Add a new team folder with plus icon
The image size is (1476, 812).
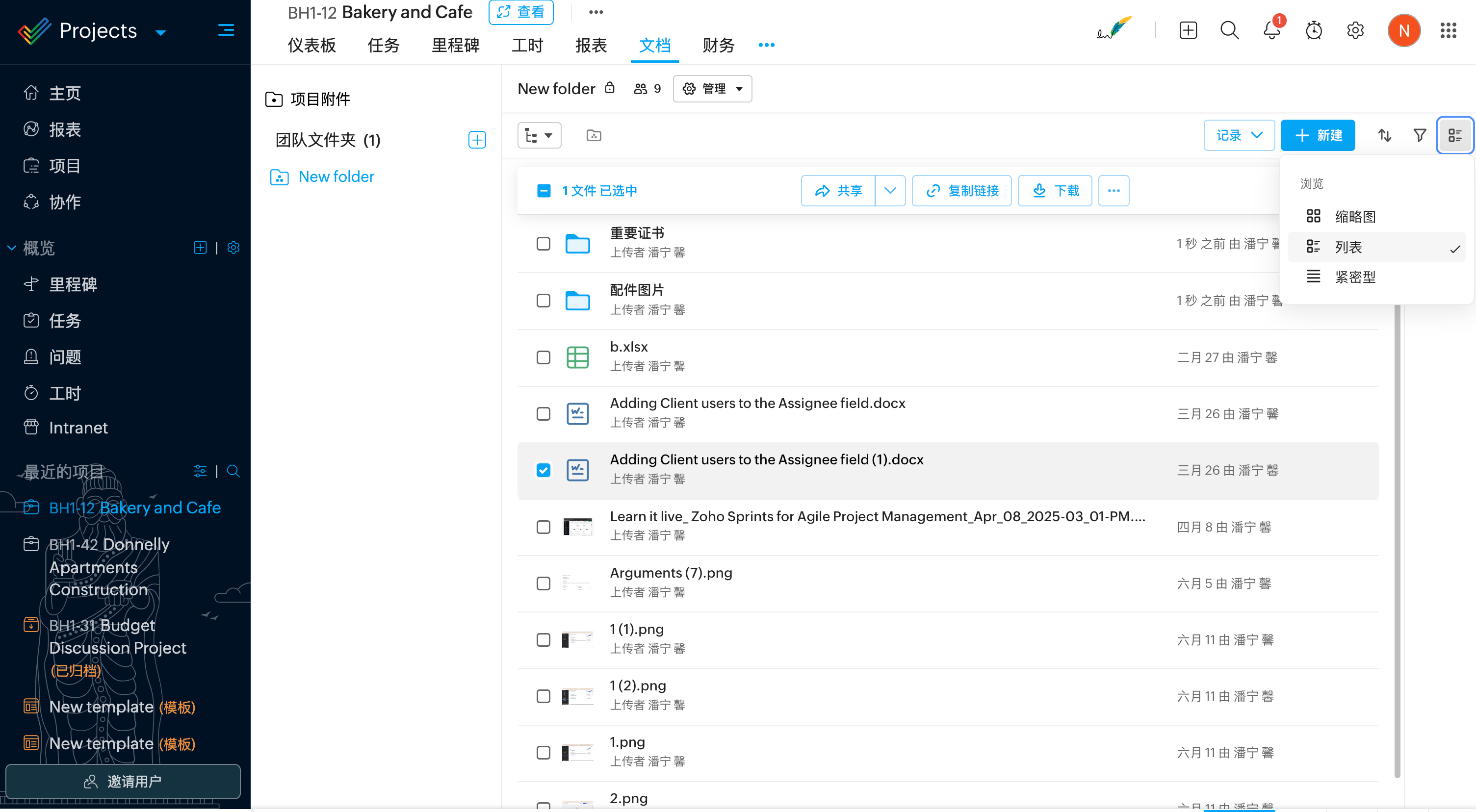(x=477, y=140)
